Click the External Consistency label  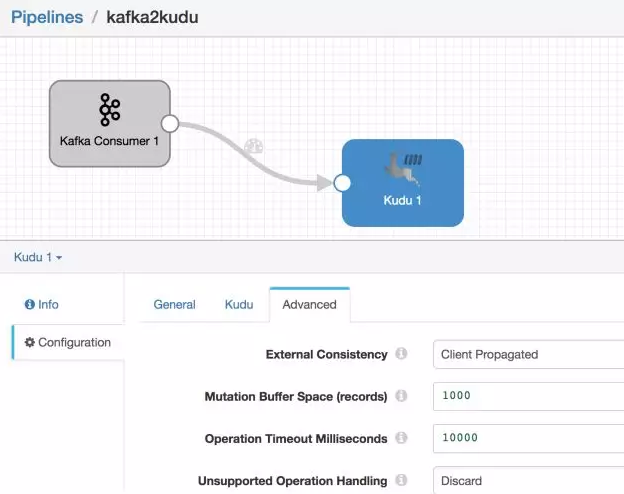pyautogui.click(x=326, y=354)
